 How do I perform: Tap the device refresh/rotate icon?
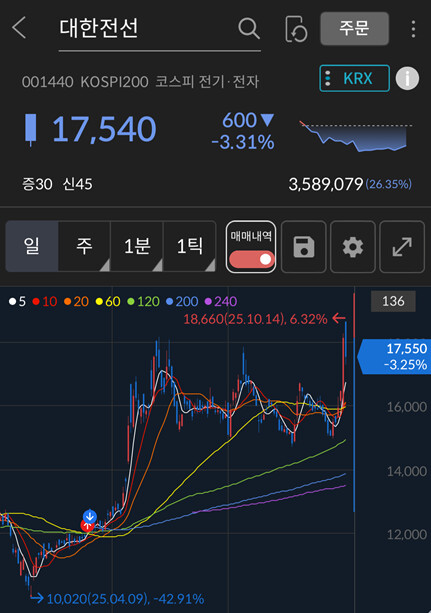pyautogui.click(x=296, y=29)
